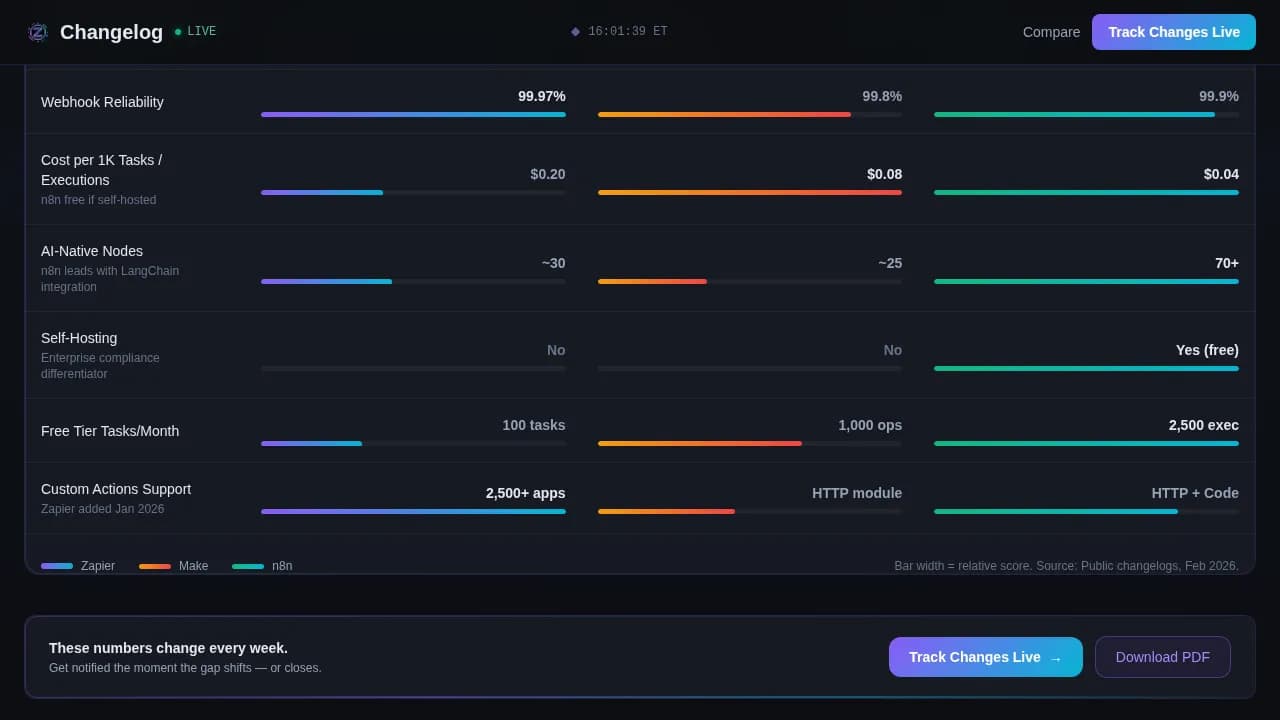
Task: Click the diamond icon beside the timestamp
Action: click(x=575, y=31)
